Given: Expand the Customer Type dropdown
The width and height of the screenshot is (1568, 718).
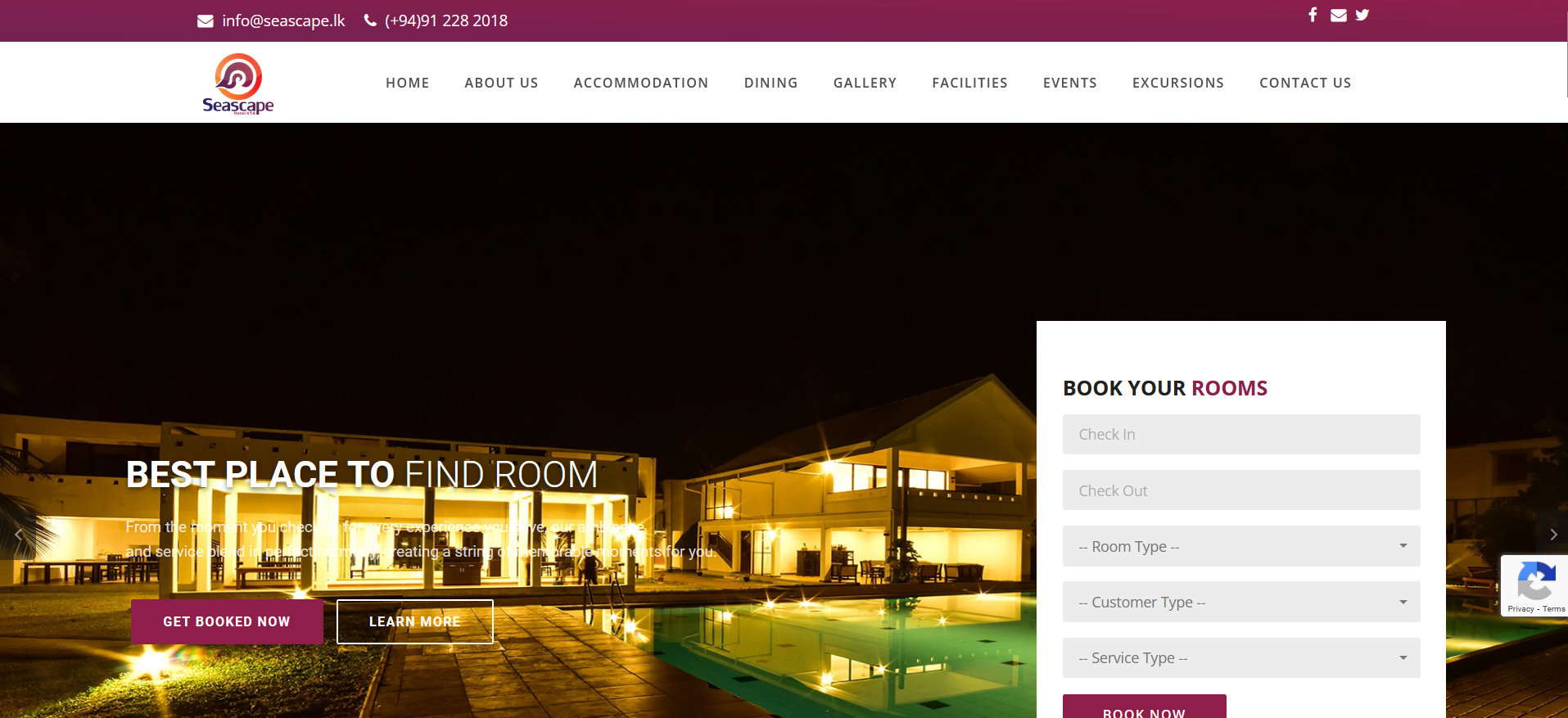Looking at the screenshot, I should 1241,602.
